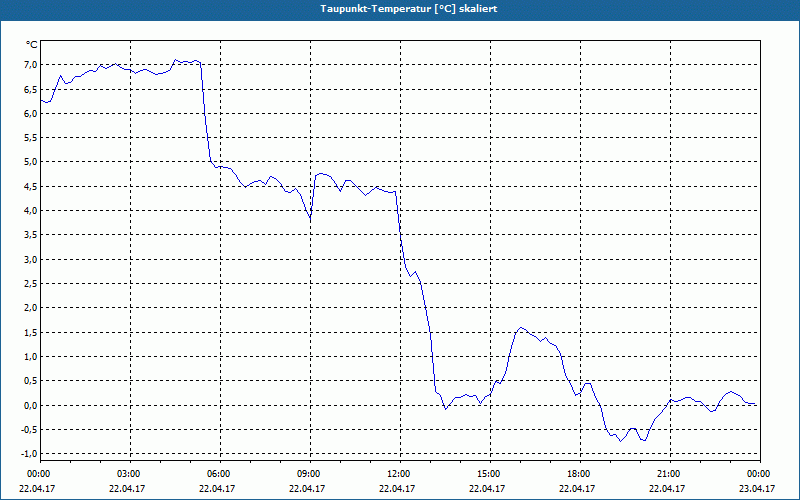Select the 3,5 y-axis label

point(30,235)
